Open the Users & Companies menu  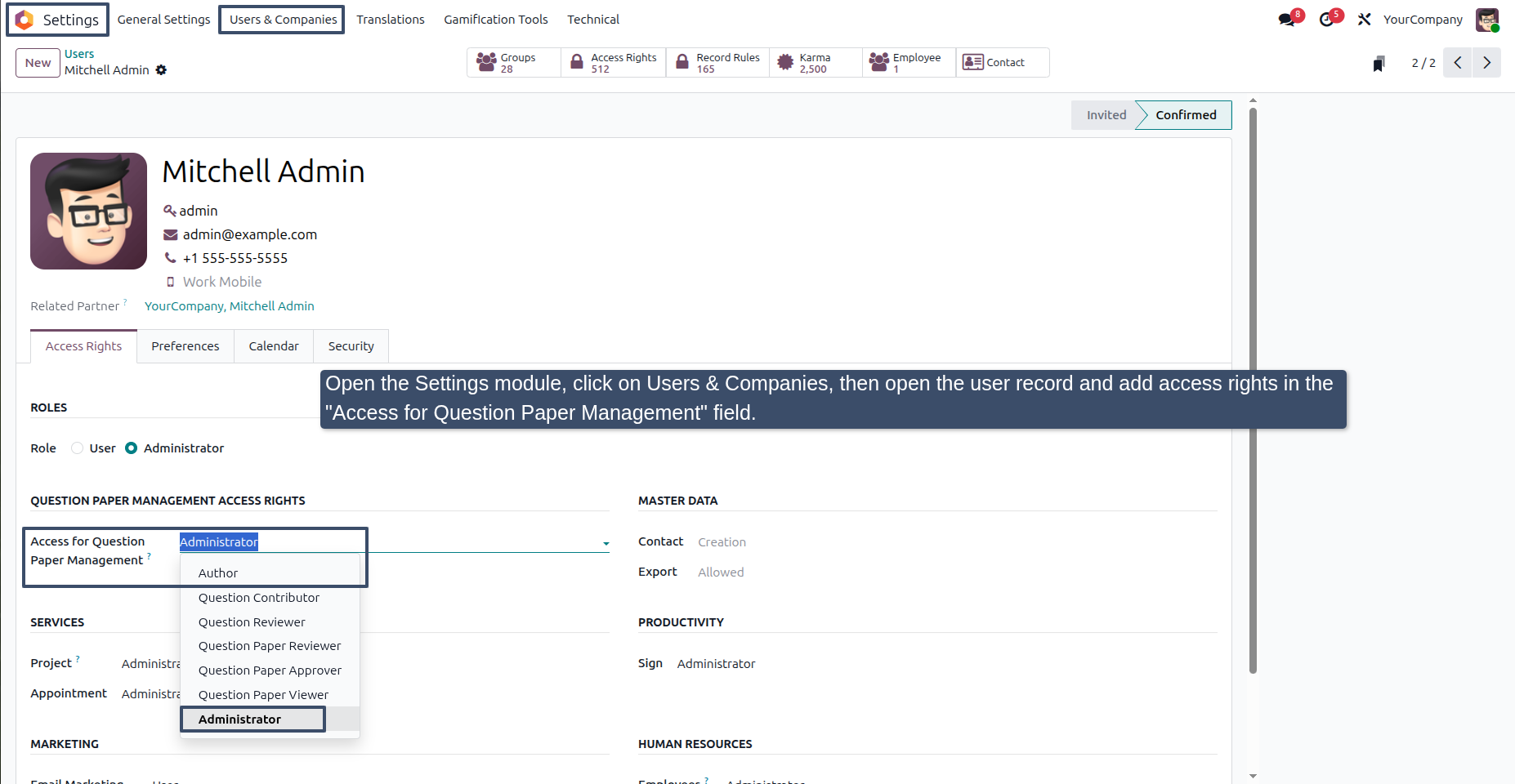tap(283, 20)
